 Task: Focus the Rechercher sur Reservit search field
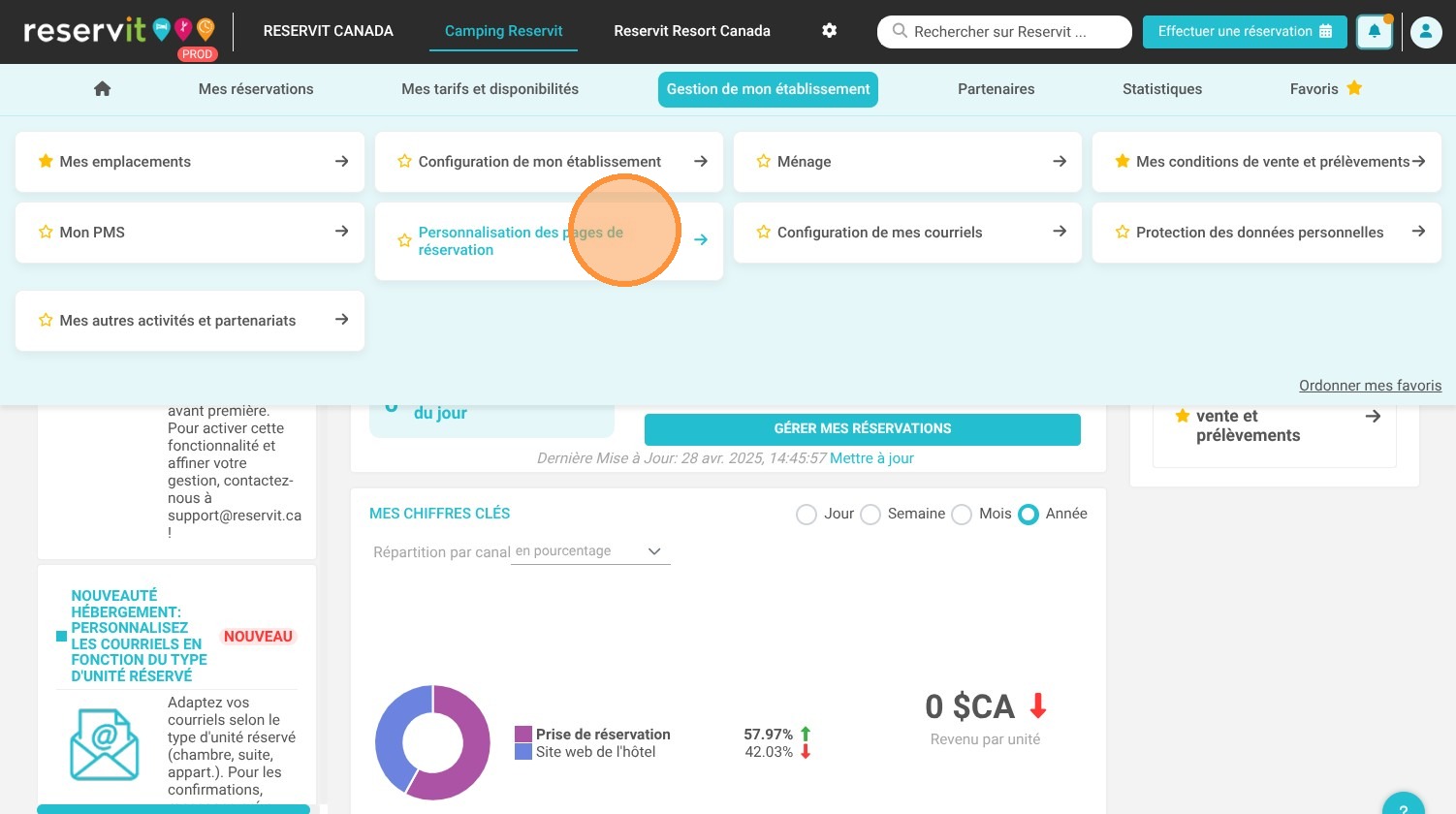[1004, 32]
